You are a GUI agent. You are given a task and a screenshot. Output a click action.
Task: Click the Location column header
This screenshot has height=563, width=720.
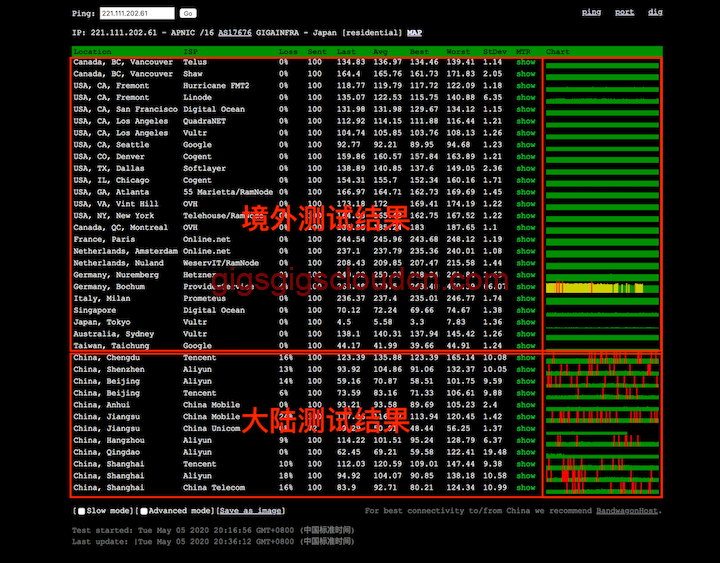coord(92,52)
